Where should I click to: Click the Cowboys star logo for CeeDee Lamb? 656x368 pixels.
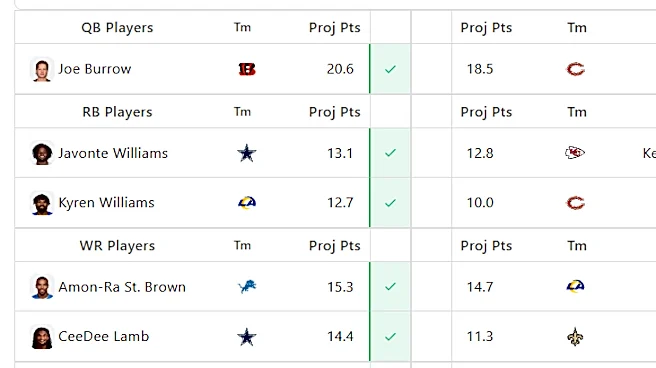click(x=247, y=337)
